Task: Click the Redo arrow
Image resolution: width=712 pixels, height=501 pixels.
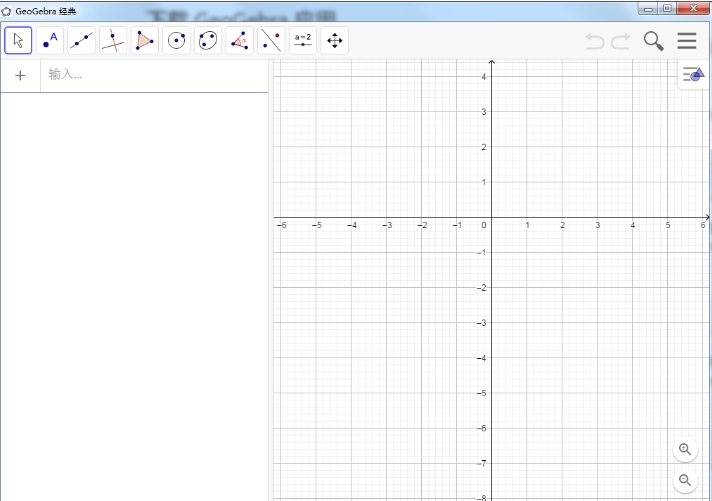Action: (621, 41)
